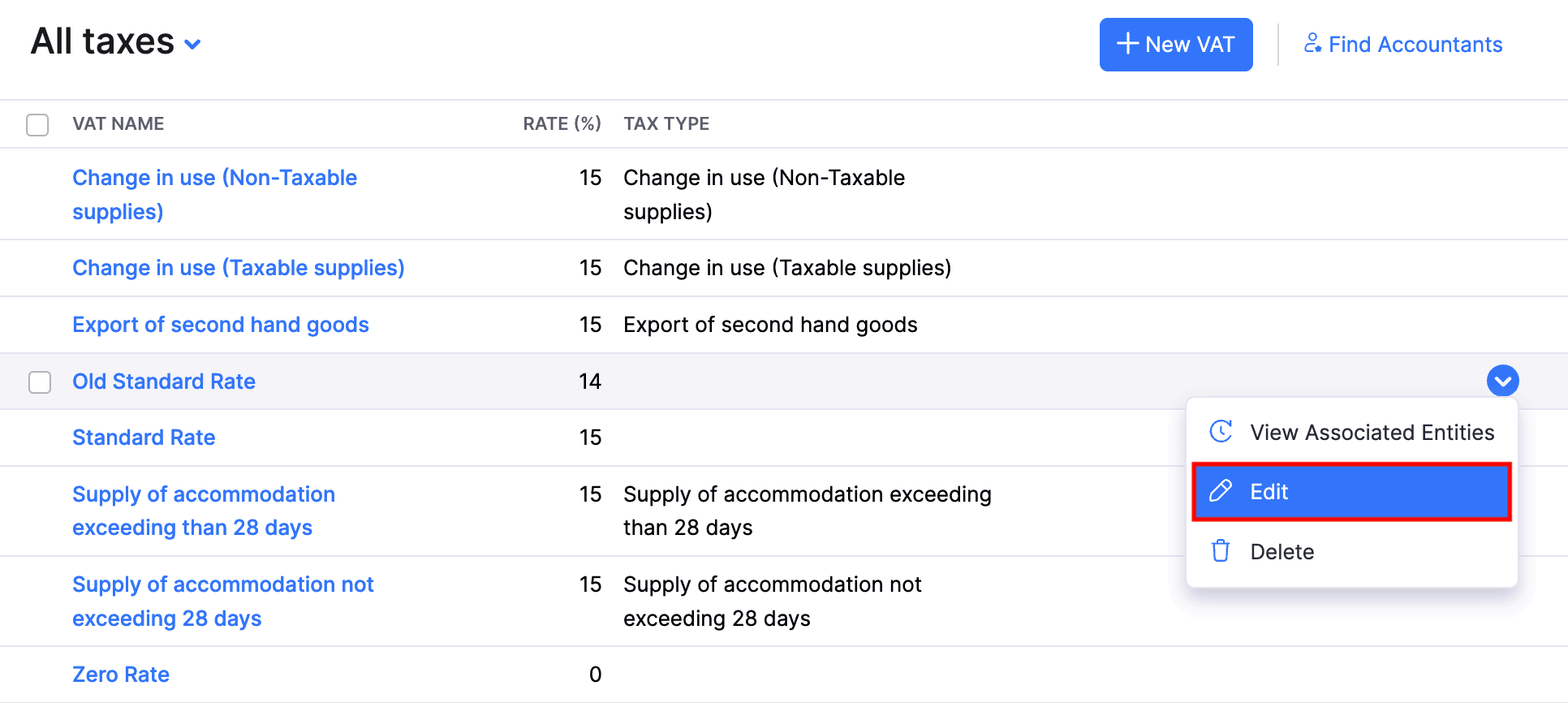Choose Delete from the context menu
Screen dimensions: 1568x703
(1282, 552)
